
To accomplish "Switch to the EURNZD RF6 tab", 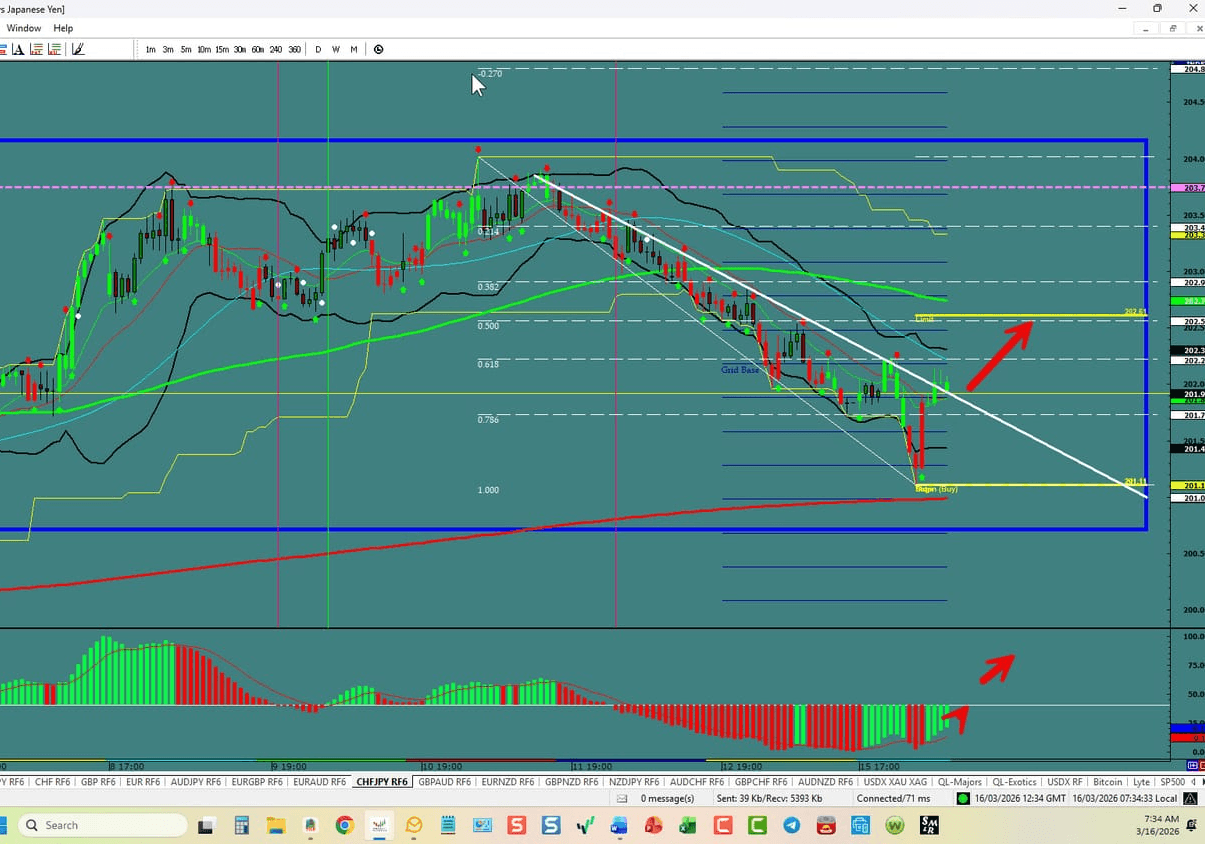I will point(507,781).
